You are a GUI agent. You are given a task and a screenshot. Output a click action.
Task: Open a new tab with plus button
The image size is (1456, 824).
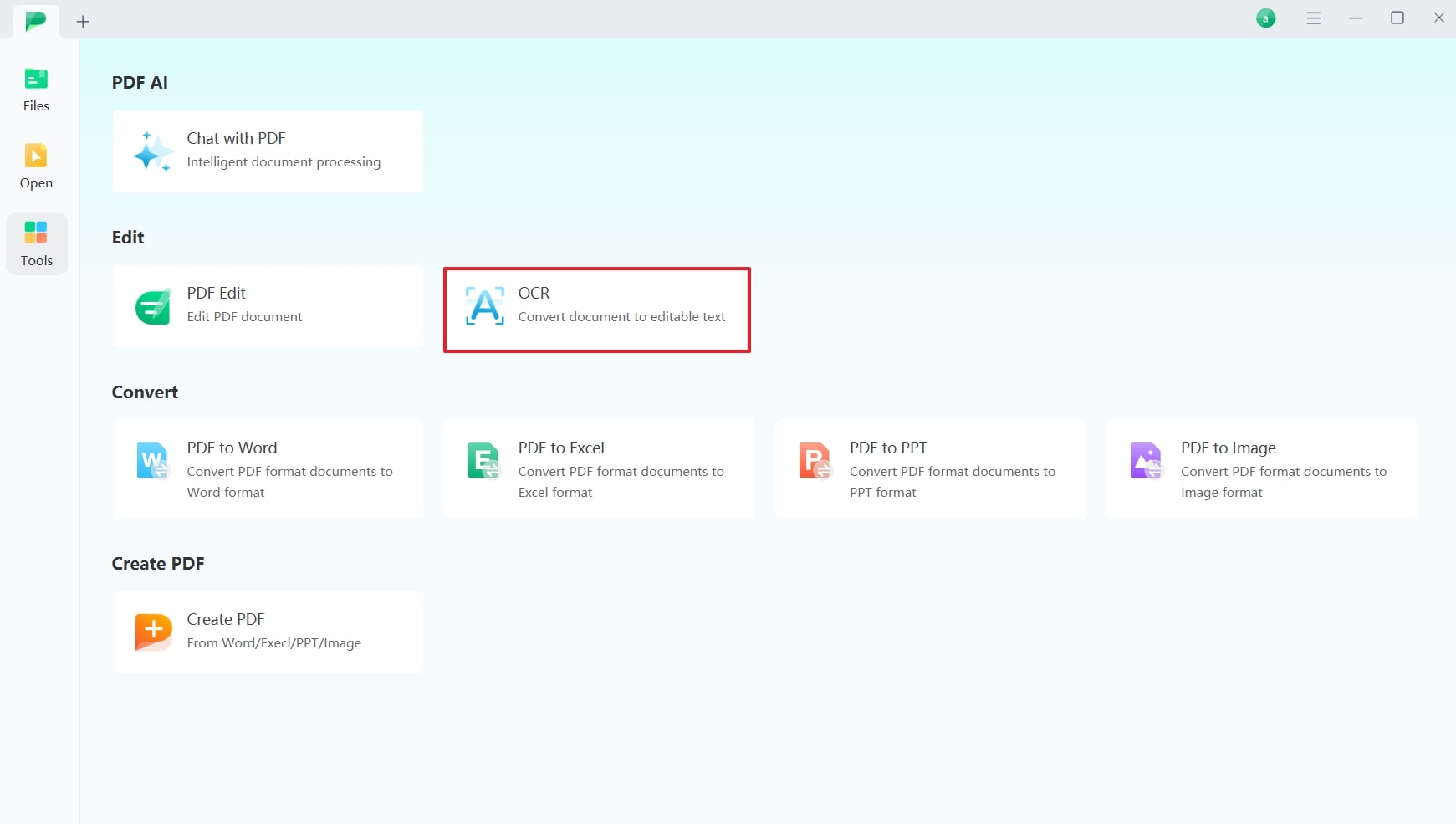coord(83,22)
